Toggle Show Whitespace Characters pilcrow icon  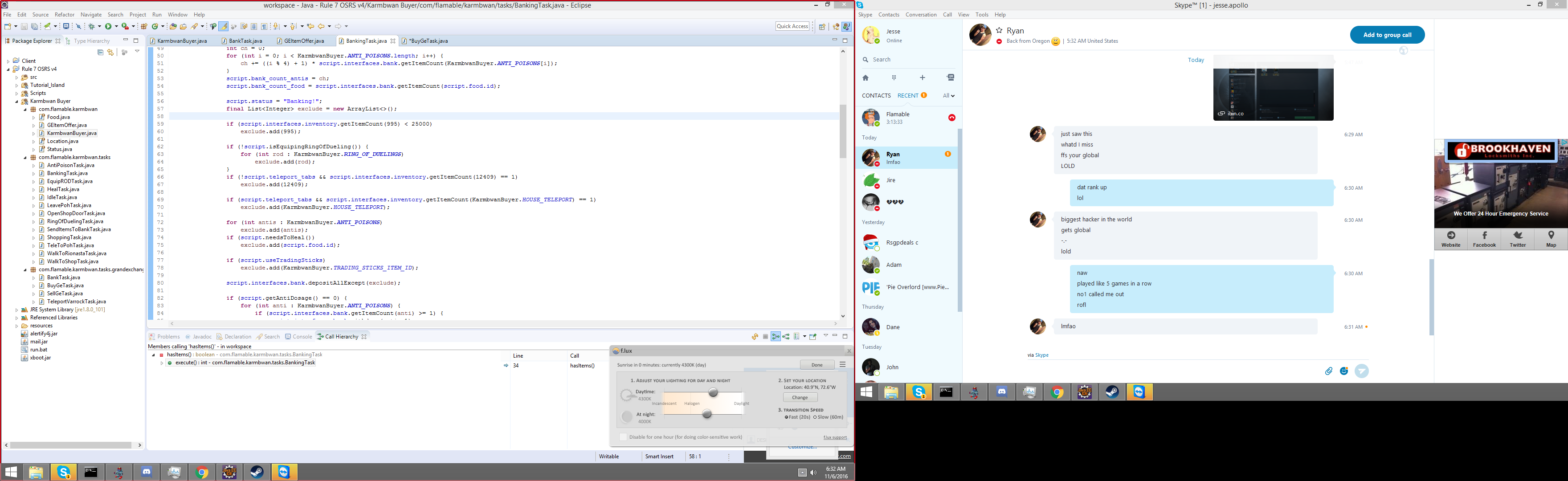(x=264, y=26)
